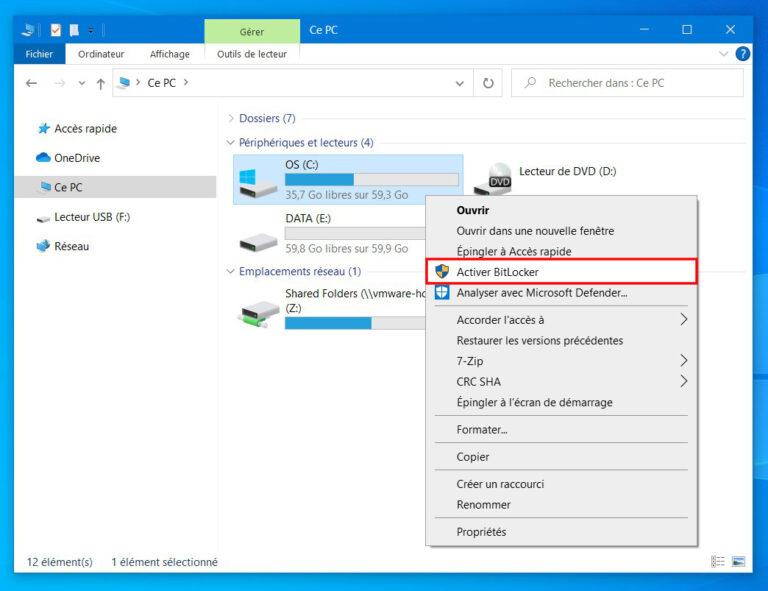The height and width of the screenshot is (591, 768).
Task: Switch to large icons view in status bar
Action: (739, 562)
